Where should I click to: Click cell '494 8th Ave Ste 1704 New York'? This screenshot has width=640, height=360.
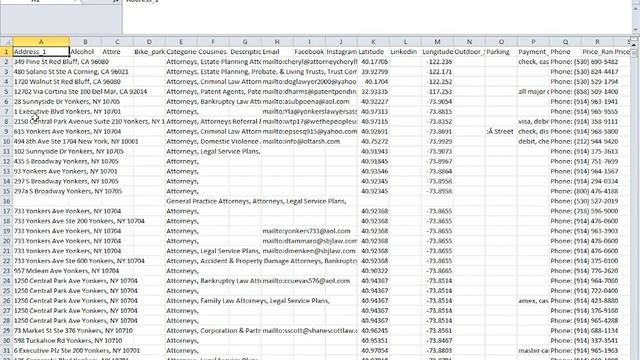tap(41, 141)
